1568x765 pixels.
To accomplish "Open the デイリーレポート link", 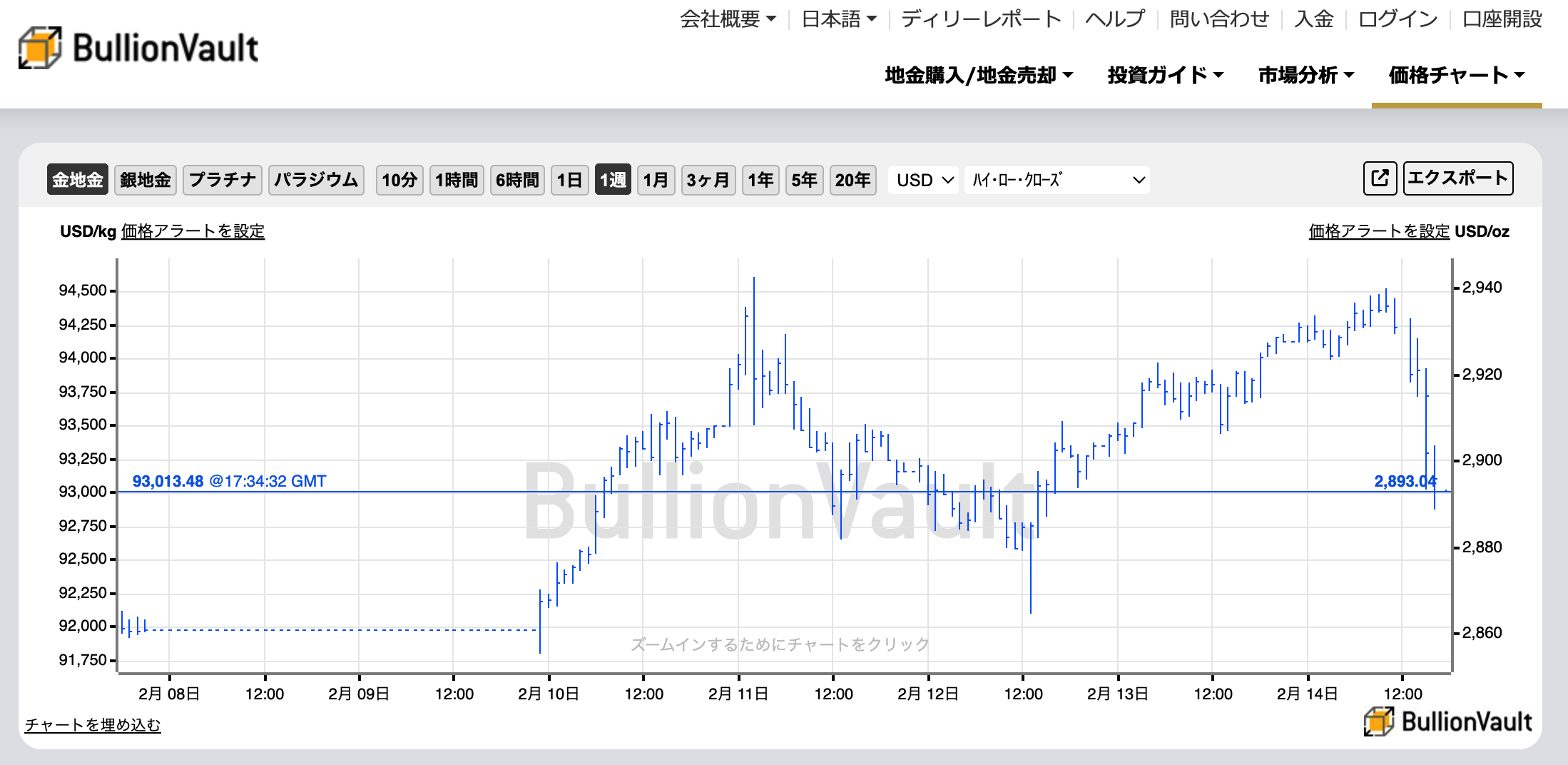I will click(982, 19).
